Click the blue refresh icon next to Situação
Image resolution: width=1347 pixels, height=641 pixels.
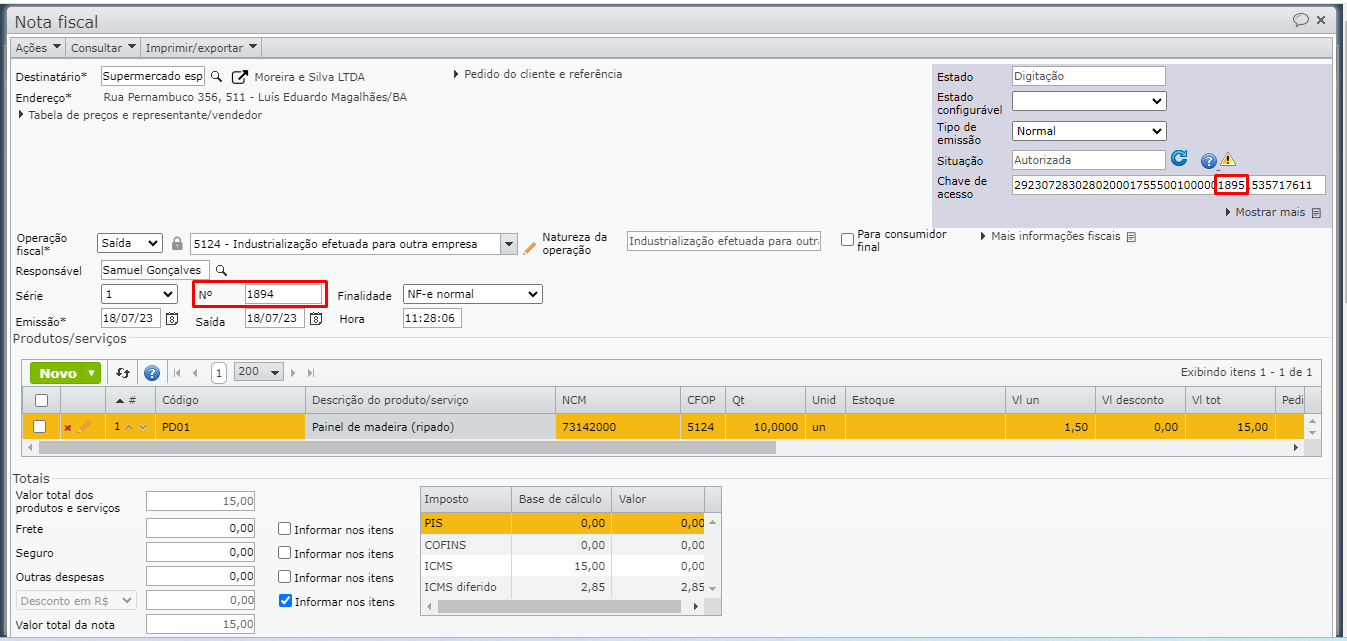[1179, 159]
